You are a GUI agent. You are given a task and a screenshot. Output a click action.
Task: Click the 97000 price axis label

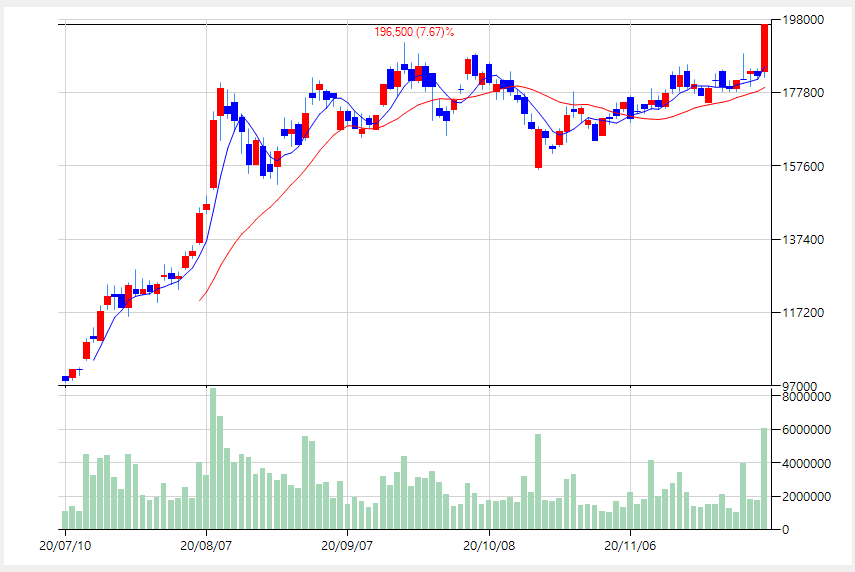tap(799, 386)
